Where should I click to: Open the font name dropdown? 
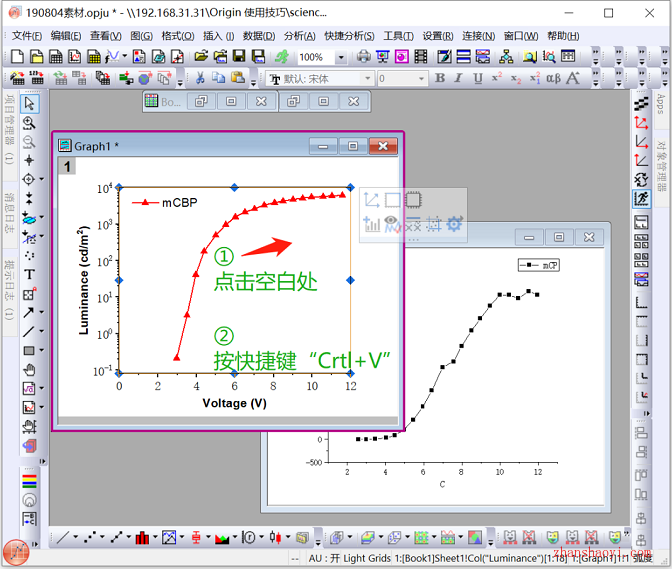[367, 78]
